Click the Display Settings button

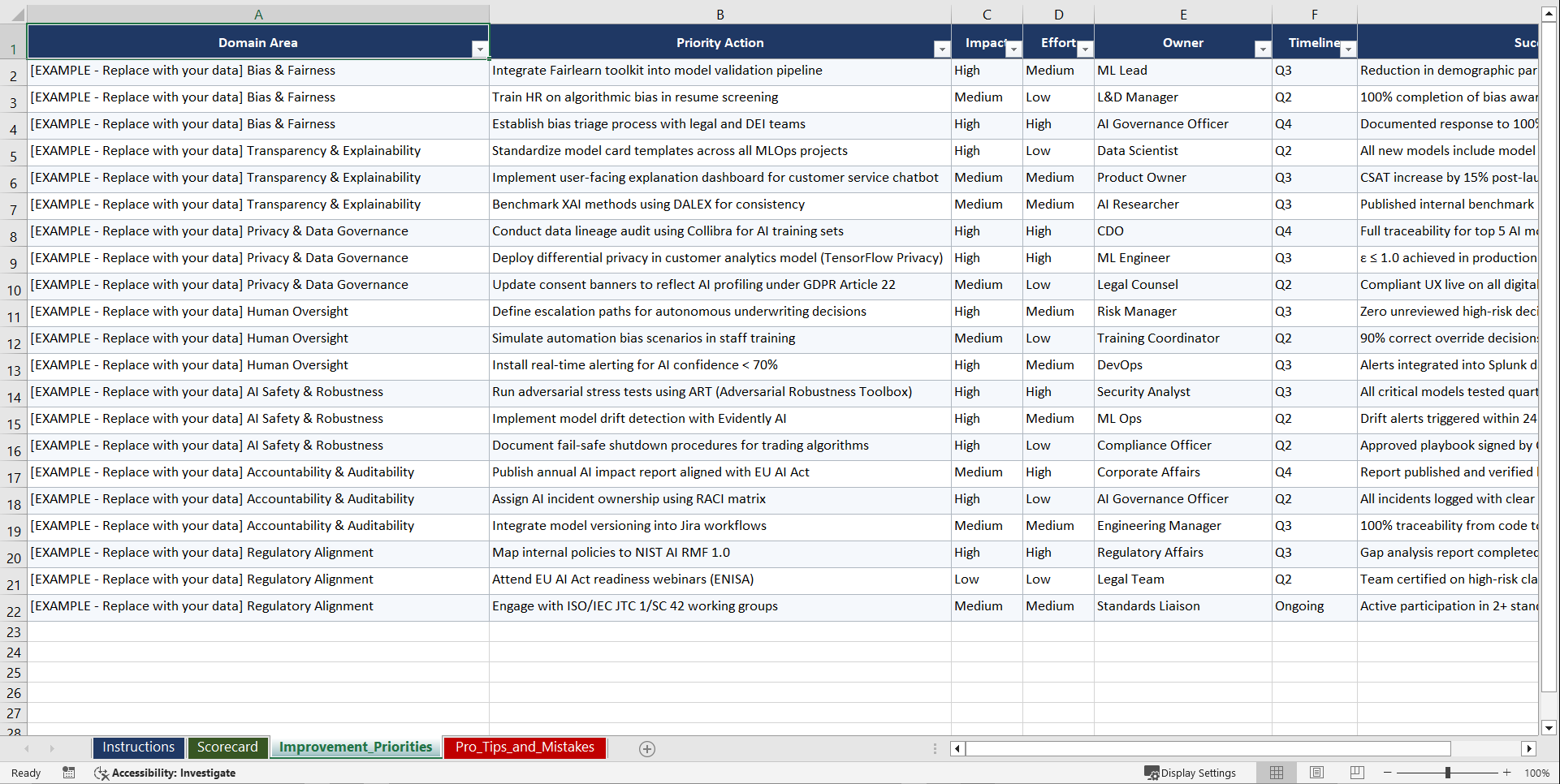point(1191,773)
